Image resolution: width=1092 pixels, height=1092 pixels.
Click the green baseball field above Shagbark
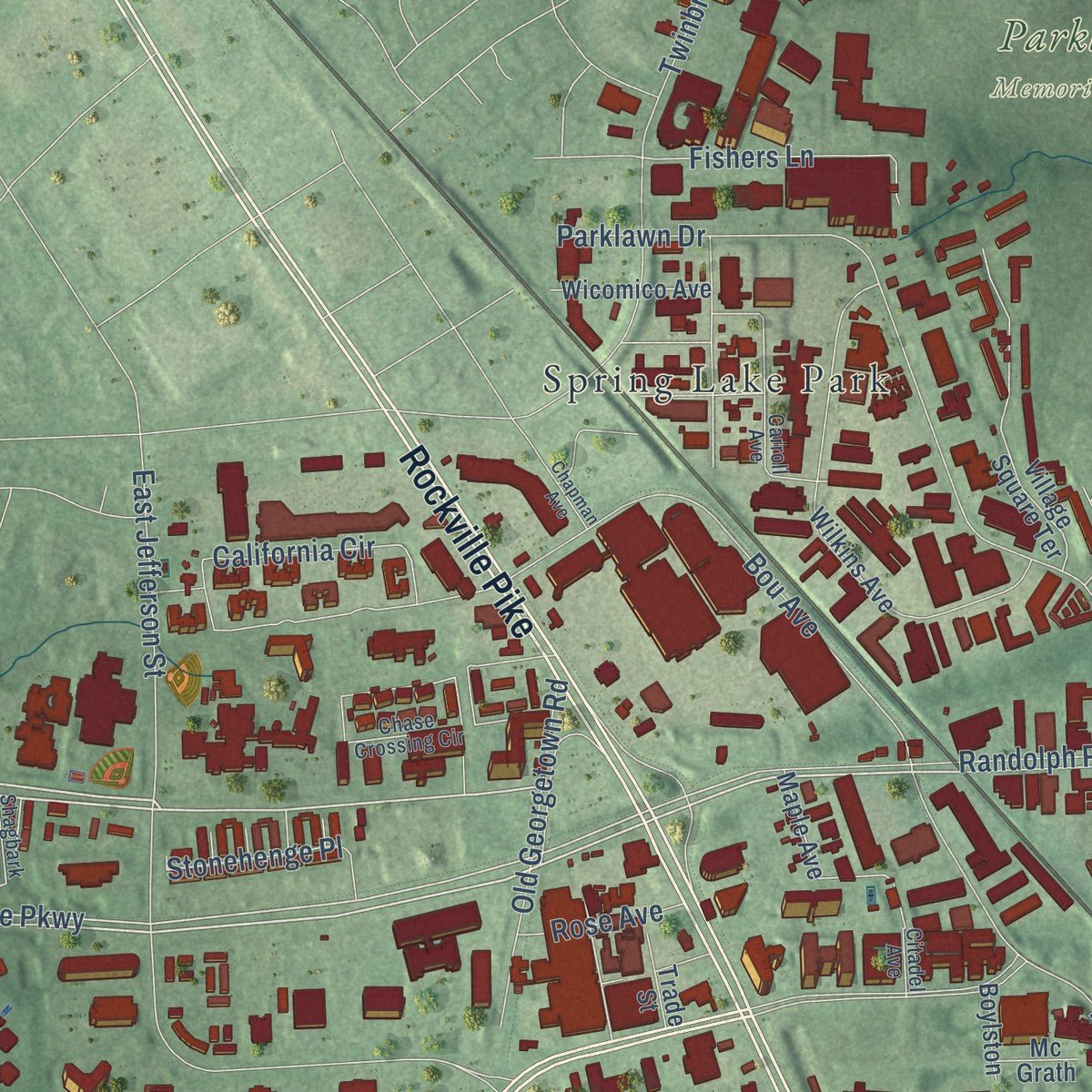112,768
